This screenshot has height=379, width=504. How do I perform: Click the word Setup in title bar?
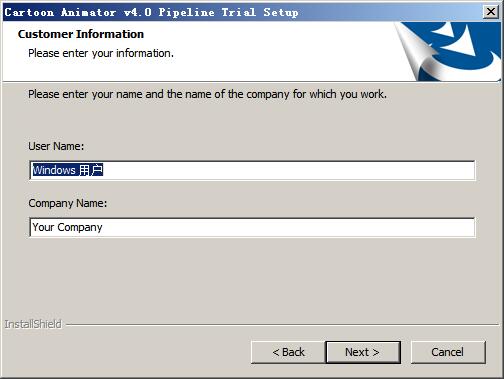(x=281, y=13)
